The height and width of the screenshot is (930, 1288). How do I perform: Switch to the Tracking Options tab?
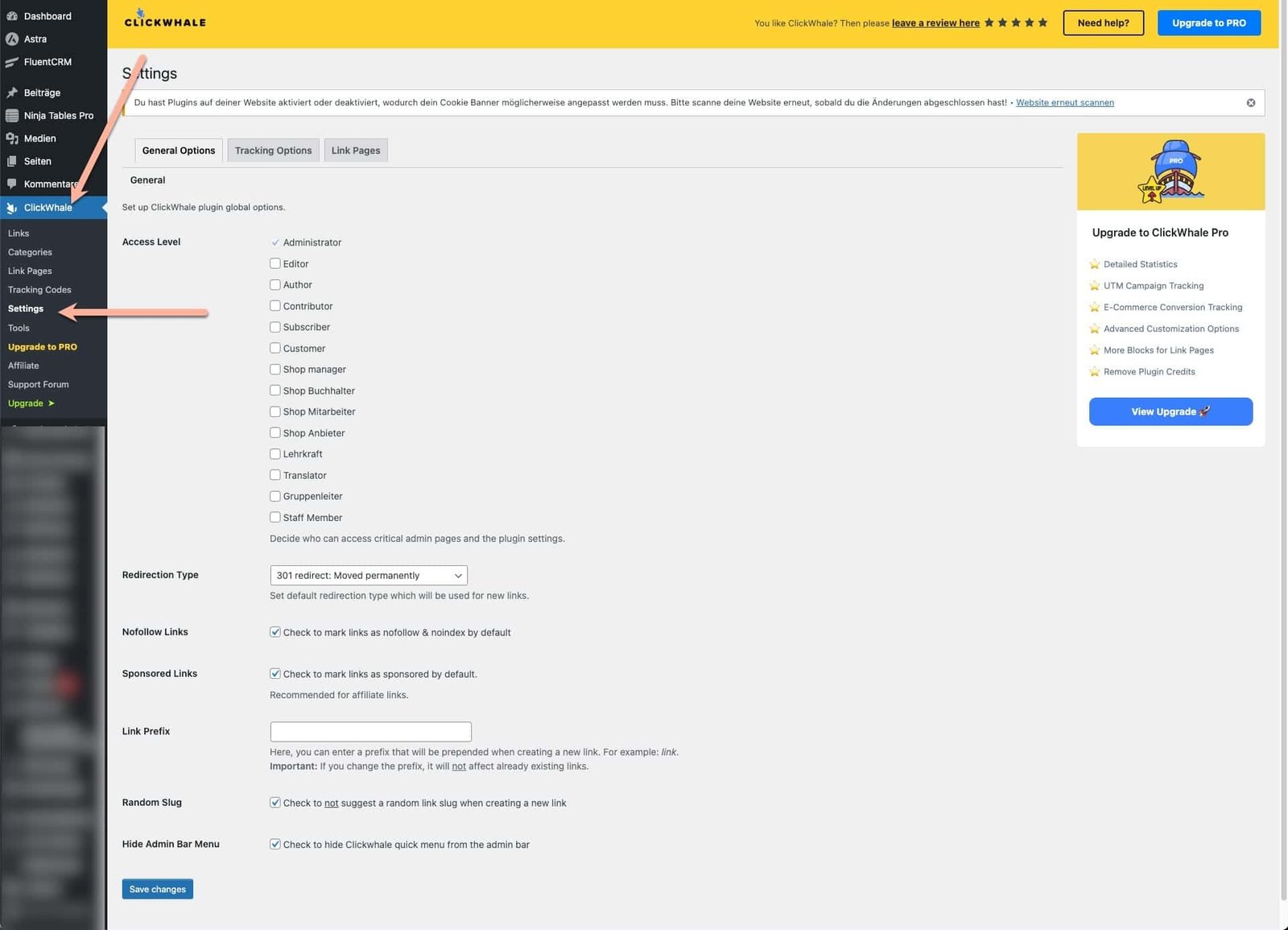coord(273,151)
